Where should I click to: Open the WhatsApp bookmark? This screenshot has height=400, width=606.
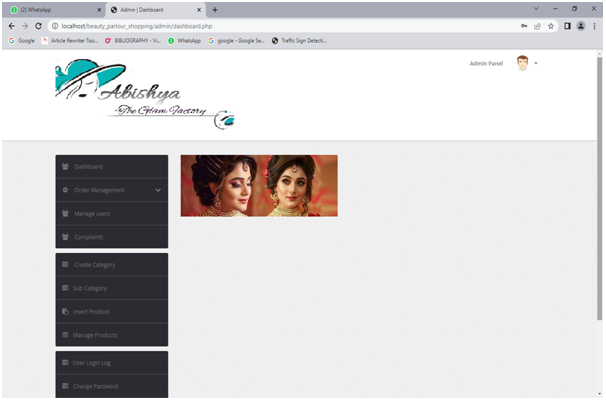(185, 41)
